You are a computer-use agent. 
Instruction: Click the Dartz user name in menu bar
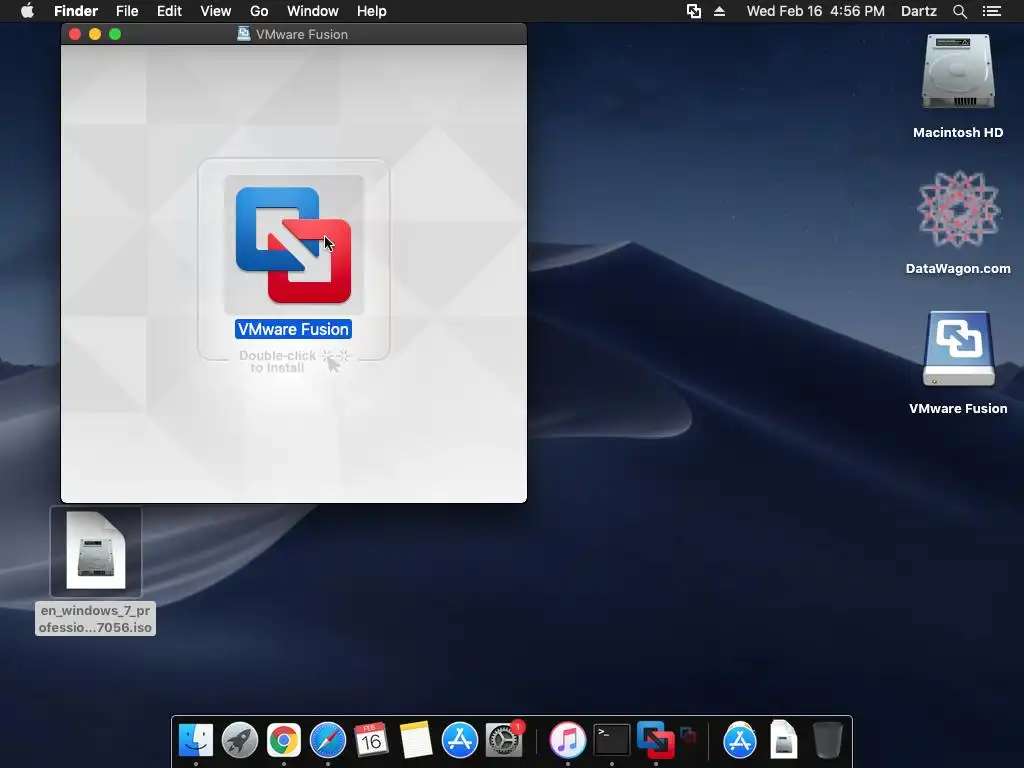pos(919,11)
